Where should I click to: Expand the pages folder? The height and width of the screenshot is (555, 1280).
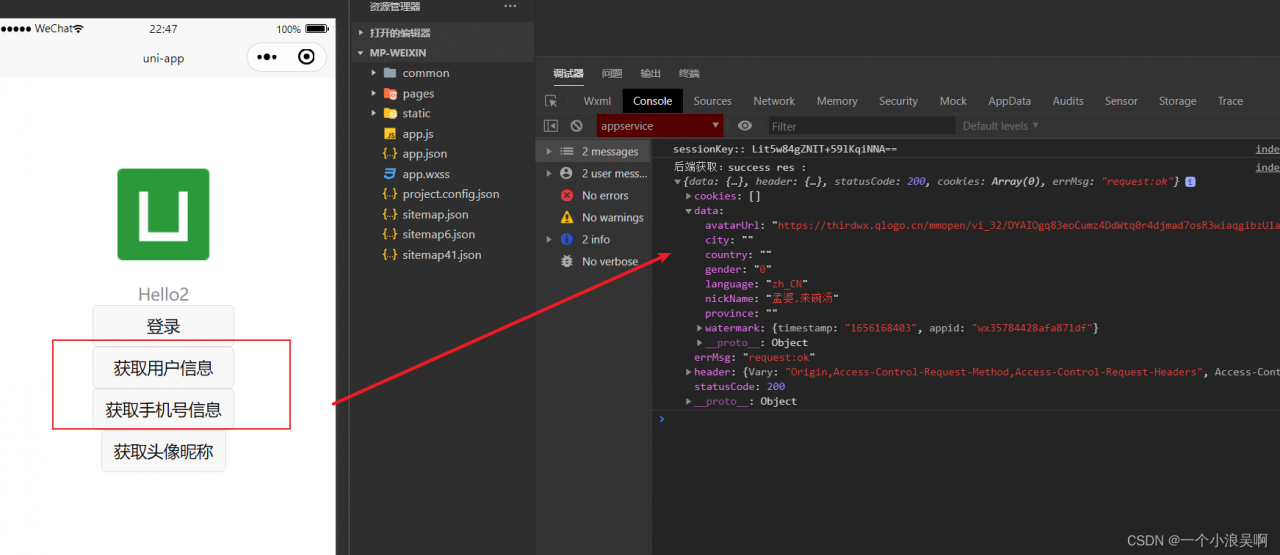click(417, 94)
